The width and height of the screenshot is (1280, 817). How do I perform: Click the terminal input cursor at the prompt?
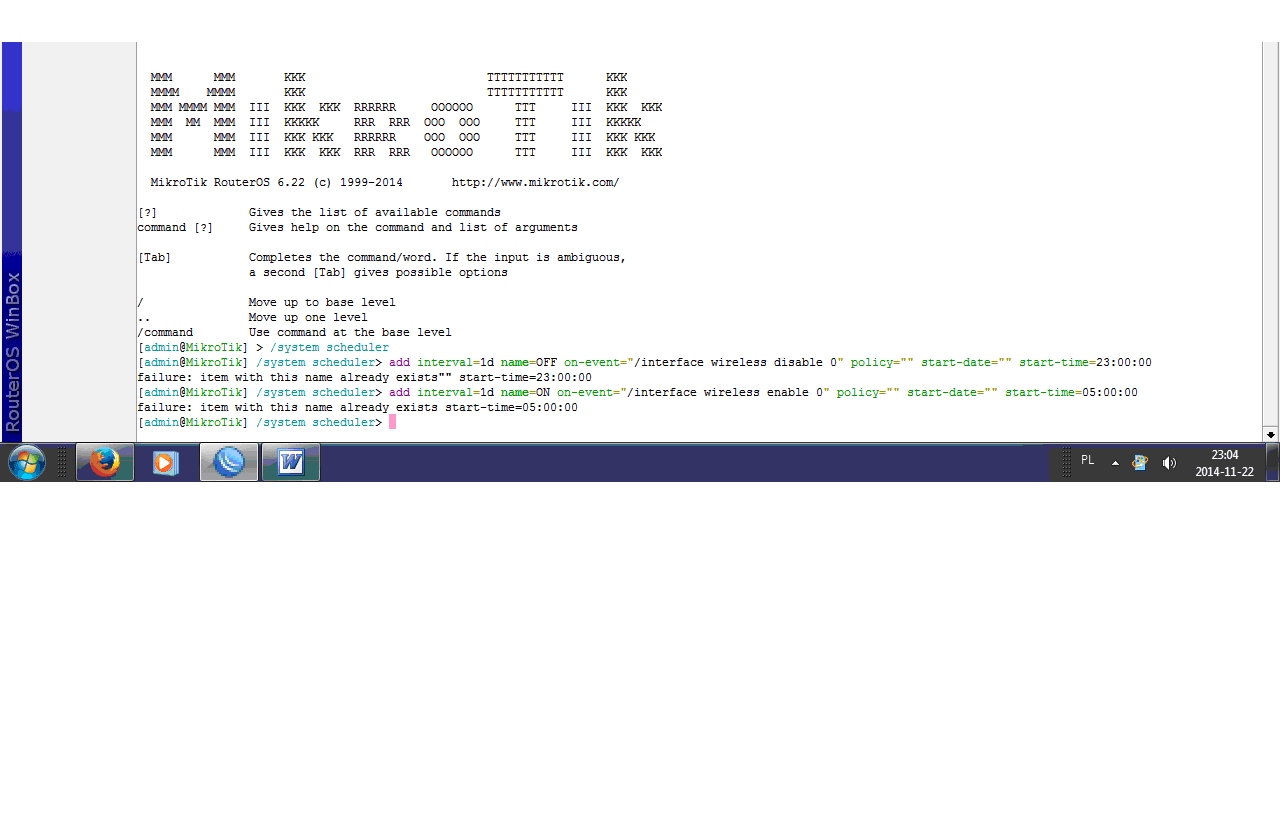click(x=393, y=422)
